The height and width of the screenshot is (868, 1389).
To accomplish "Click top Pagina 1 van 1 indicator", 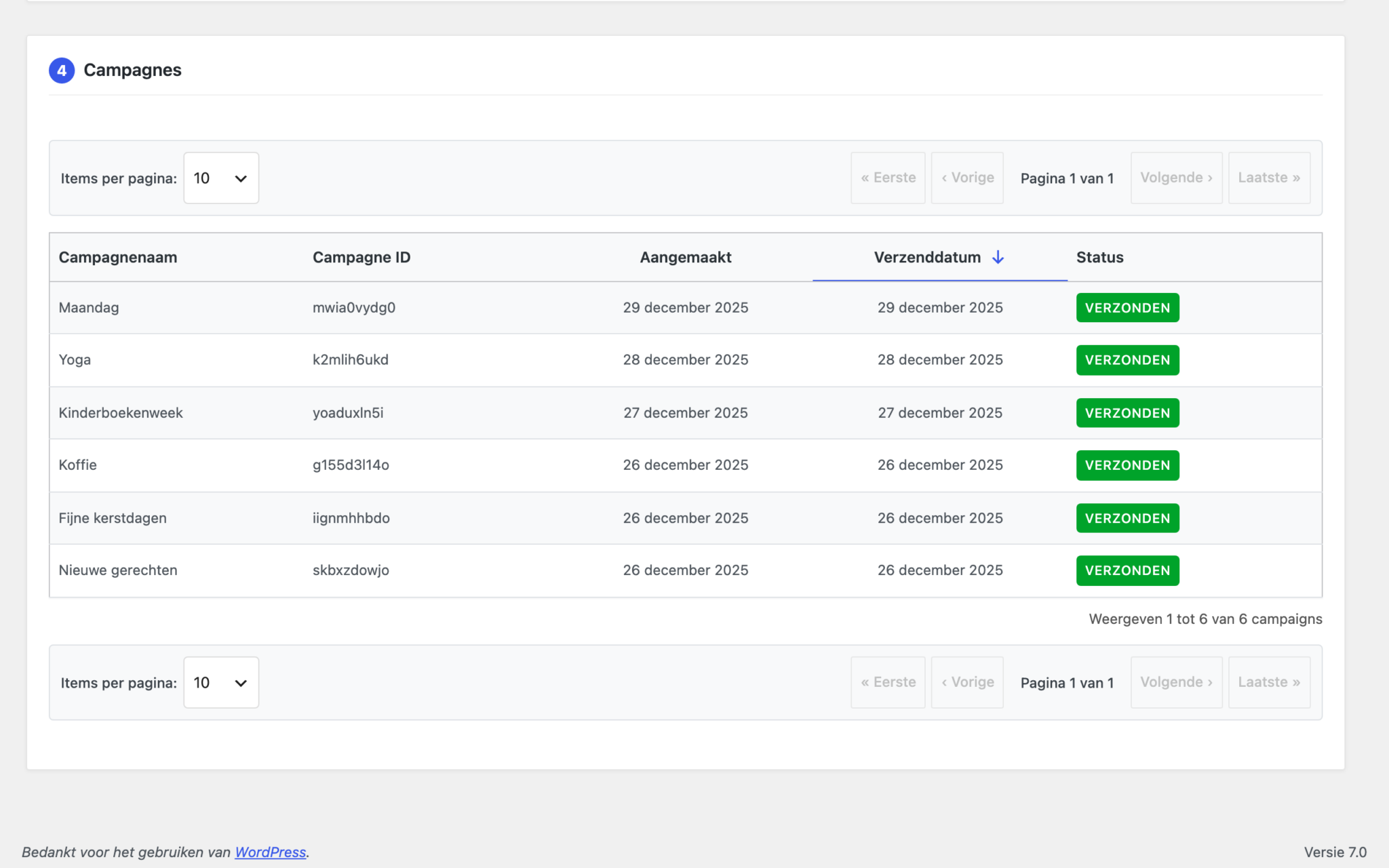I will [1067, 178].
